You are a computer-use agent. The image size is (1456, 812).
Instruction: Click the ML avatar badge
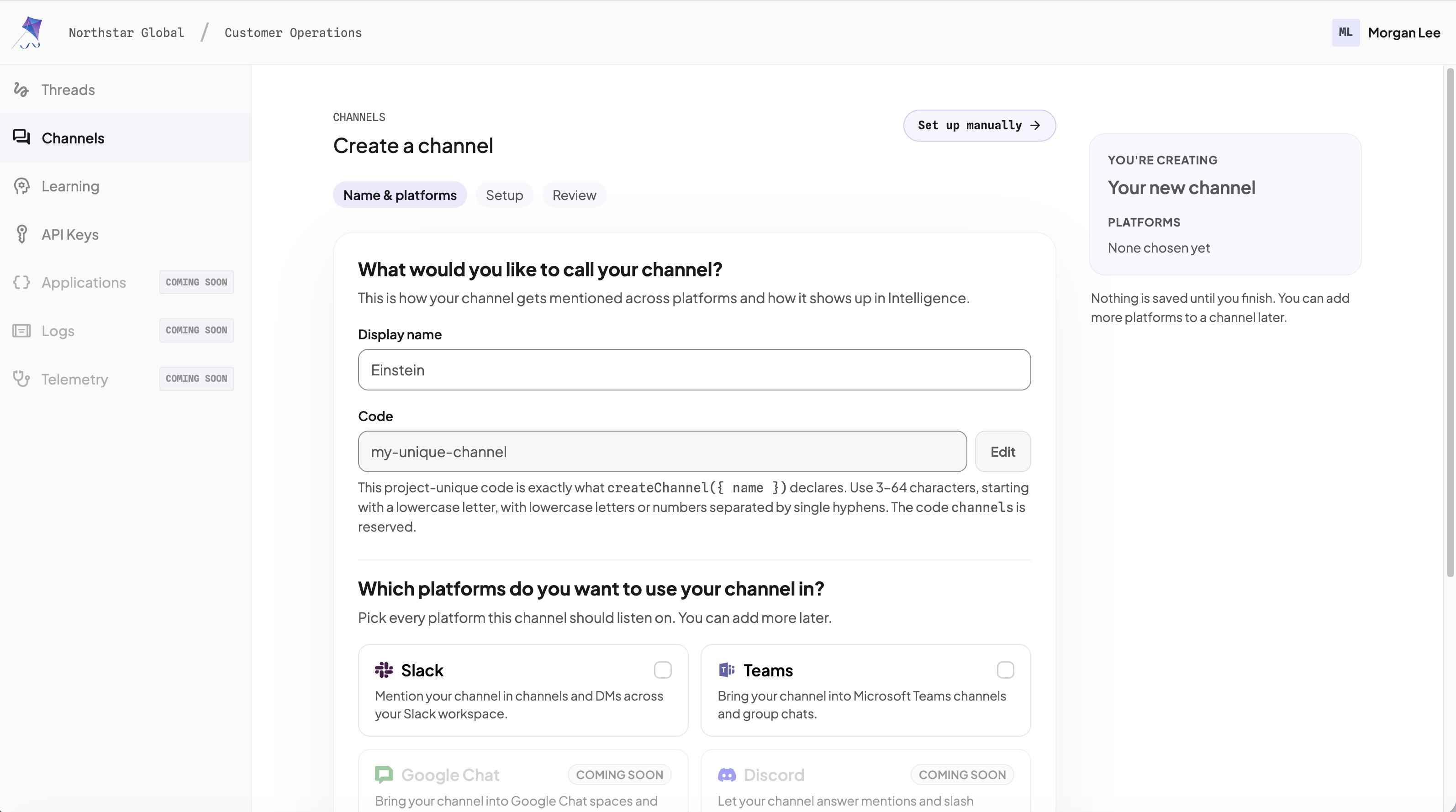click(x=1346, y=32)
